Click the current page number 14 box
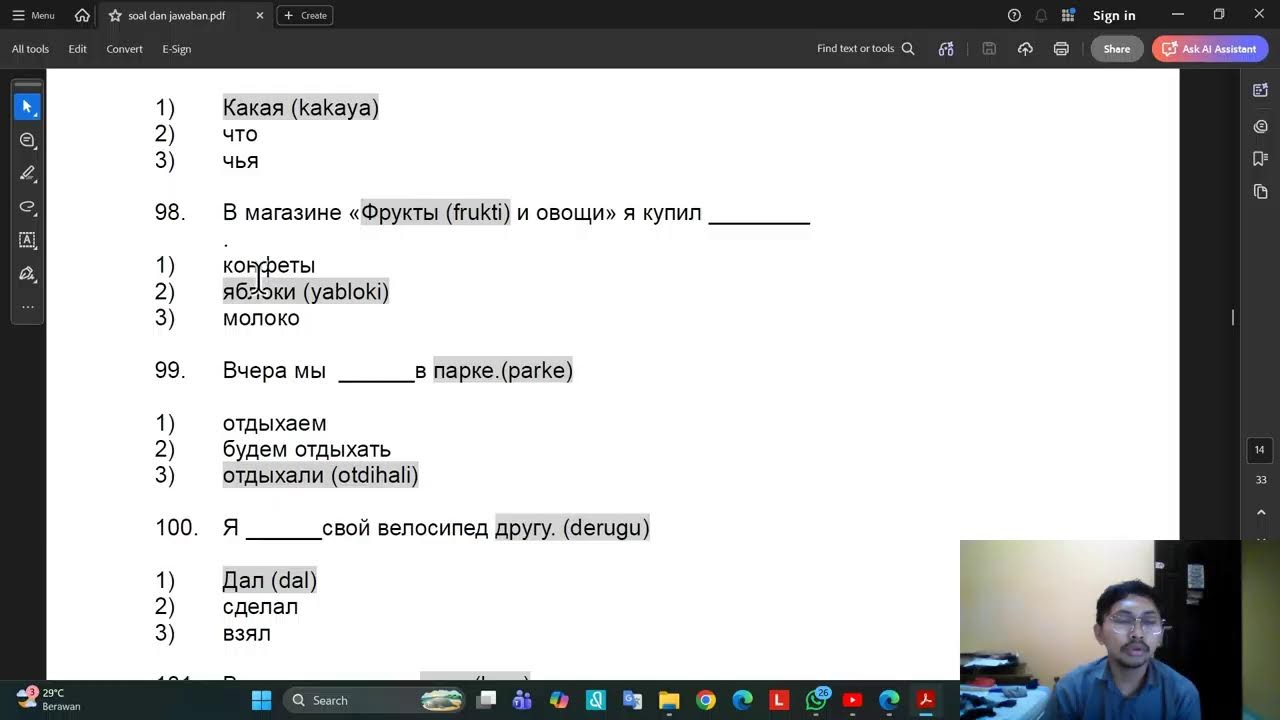The image size is (1280, 720). point(1260,450)
